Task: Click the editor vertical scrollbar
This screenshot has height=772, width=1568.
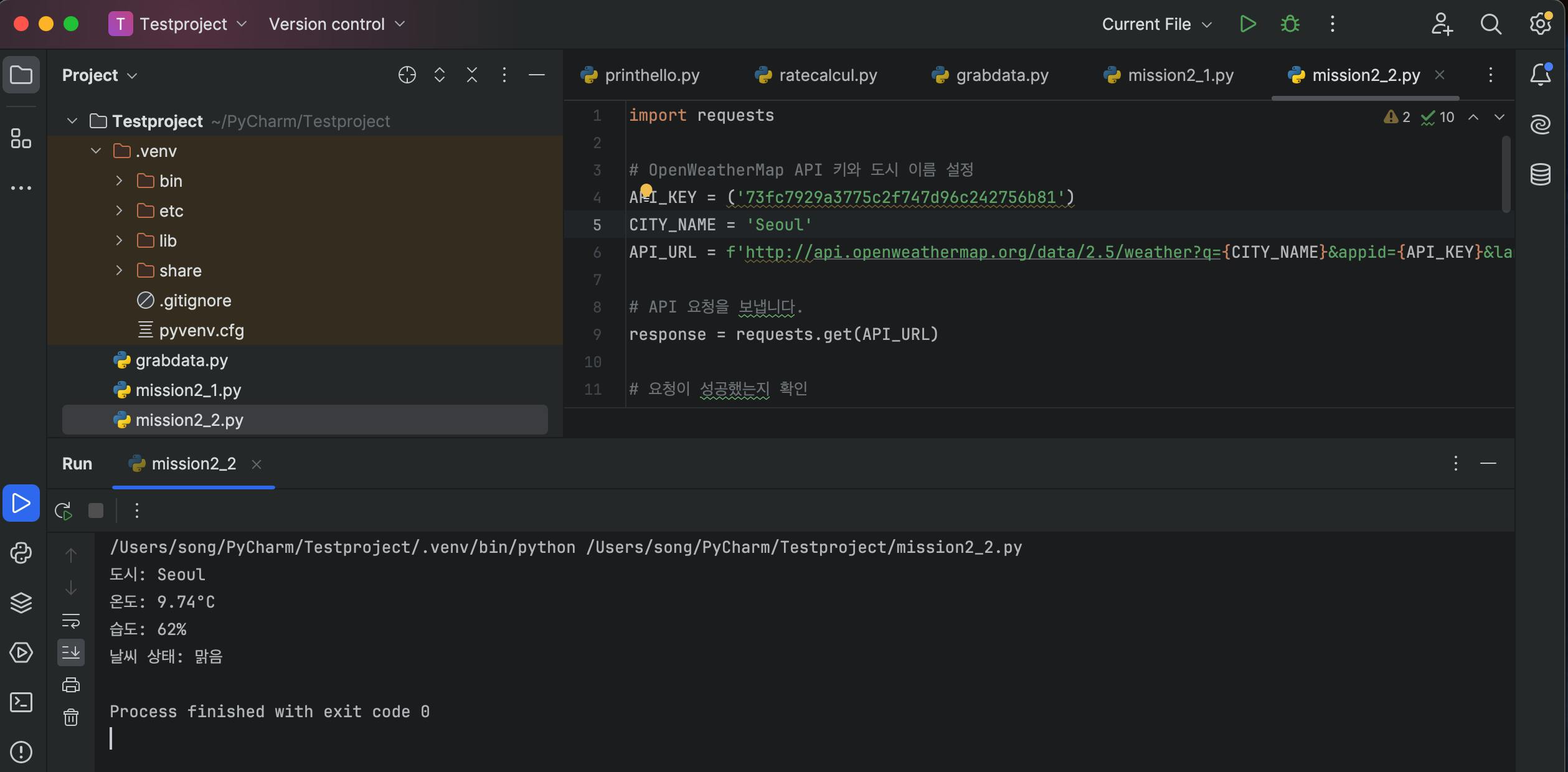Action: 1506,174
